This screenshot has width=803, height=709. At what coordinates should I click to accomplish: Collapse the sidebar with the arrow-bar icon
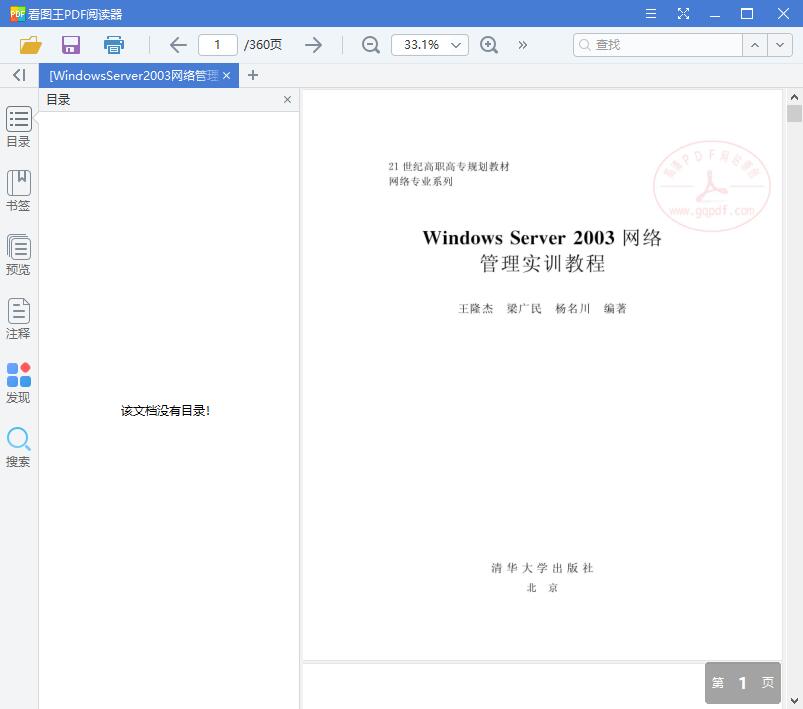click(x=19, y=75)
